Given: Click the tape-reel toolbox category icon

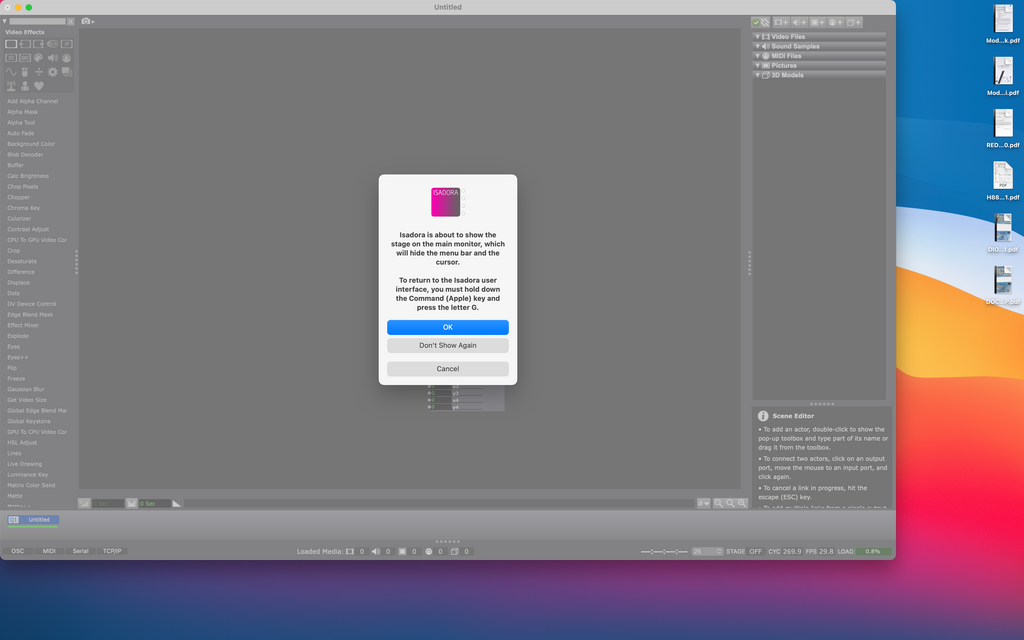Looking at the screenshot, I should coord(25,58).
